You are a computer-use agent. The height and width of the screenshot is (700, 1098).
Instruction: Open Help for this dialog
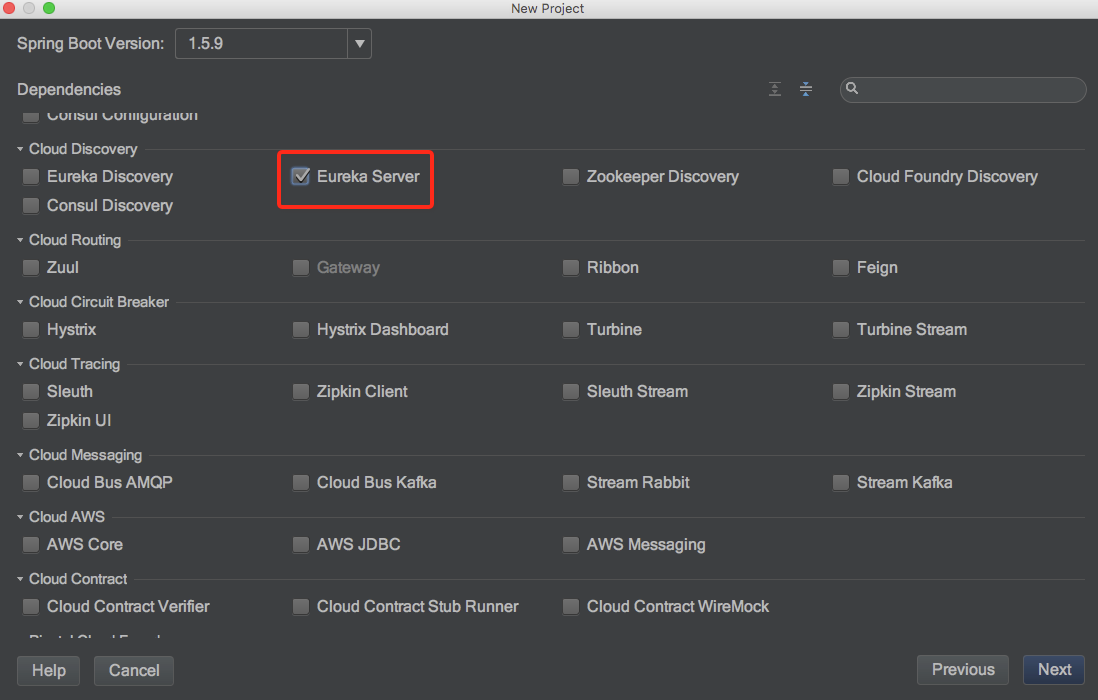click(48, 671)
